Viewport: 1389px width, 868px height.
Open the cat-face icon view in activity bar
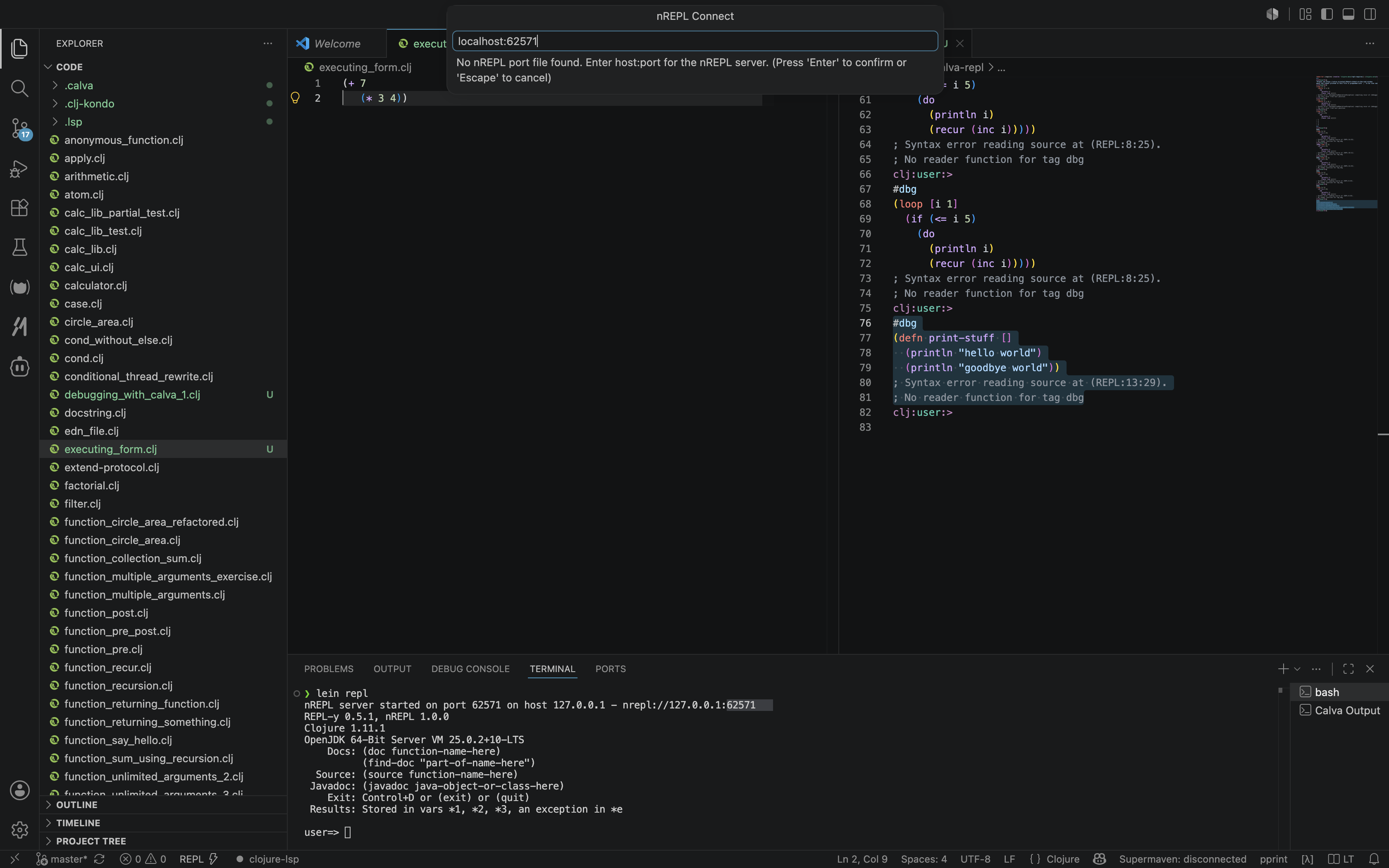(x=19, y=287)
